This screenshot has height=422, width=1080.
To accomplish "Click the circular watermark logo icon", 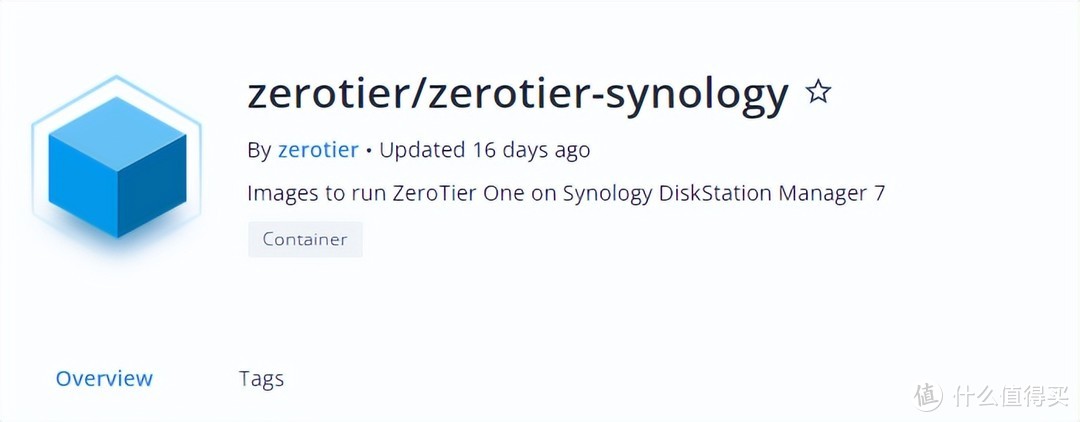I will coord(929,396).
